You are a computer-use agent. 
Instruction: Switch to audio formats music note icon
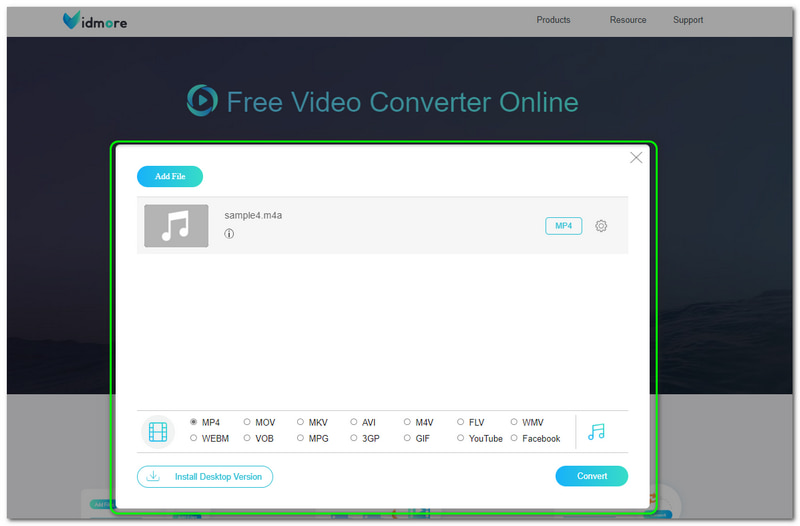coord(596,432)
